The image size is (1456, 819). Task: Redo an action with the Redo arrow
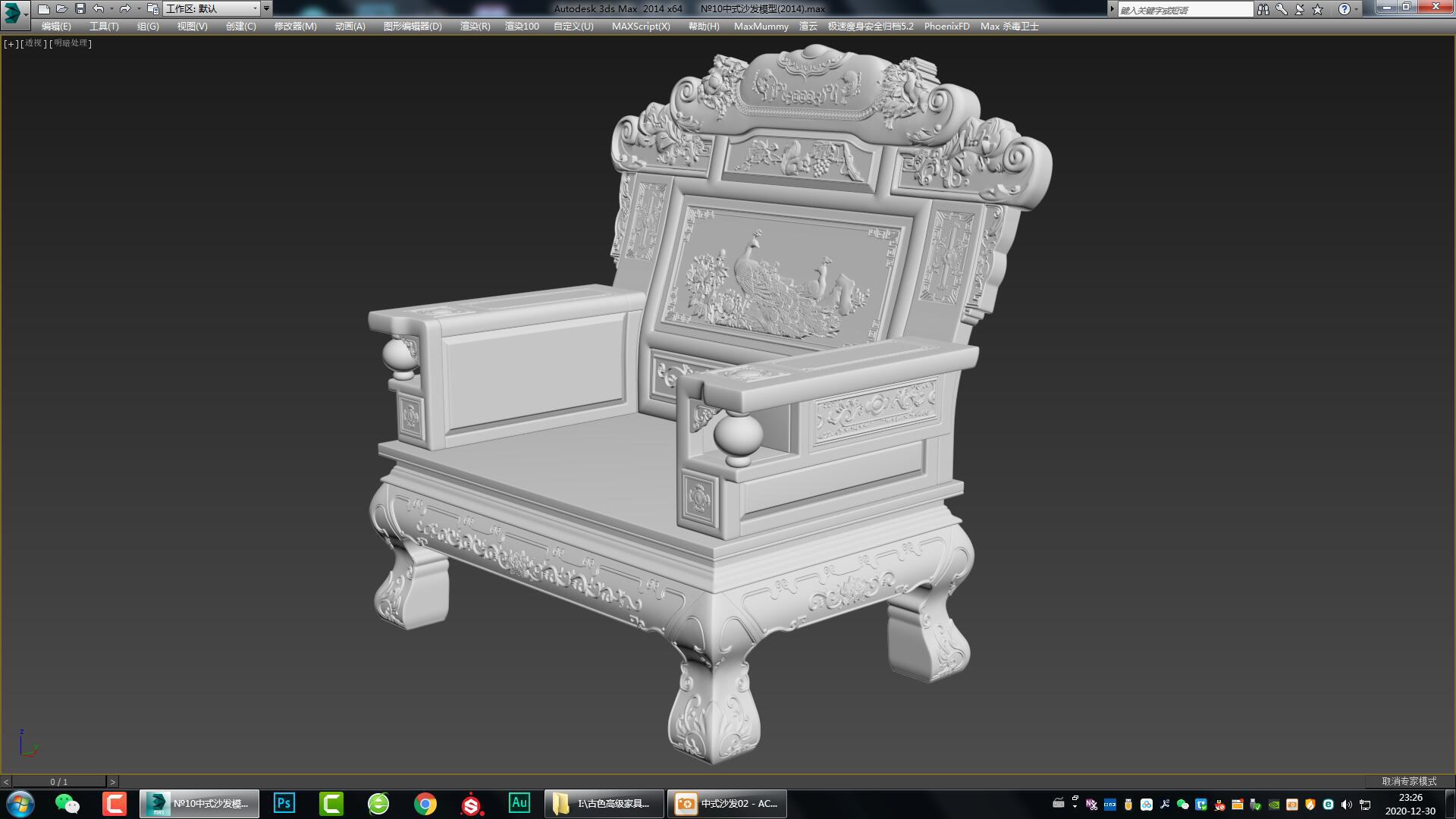coord(126,9)
